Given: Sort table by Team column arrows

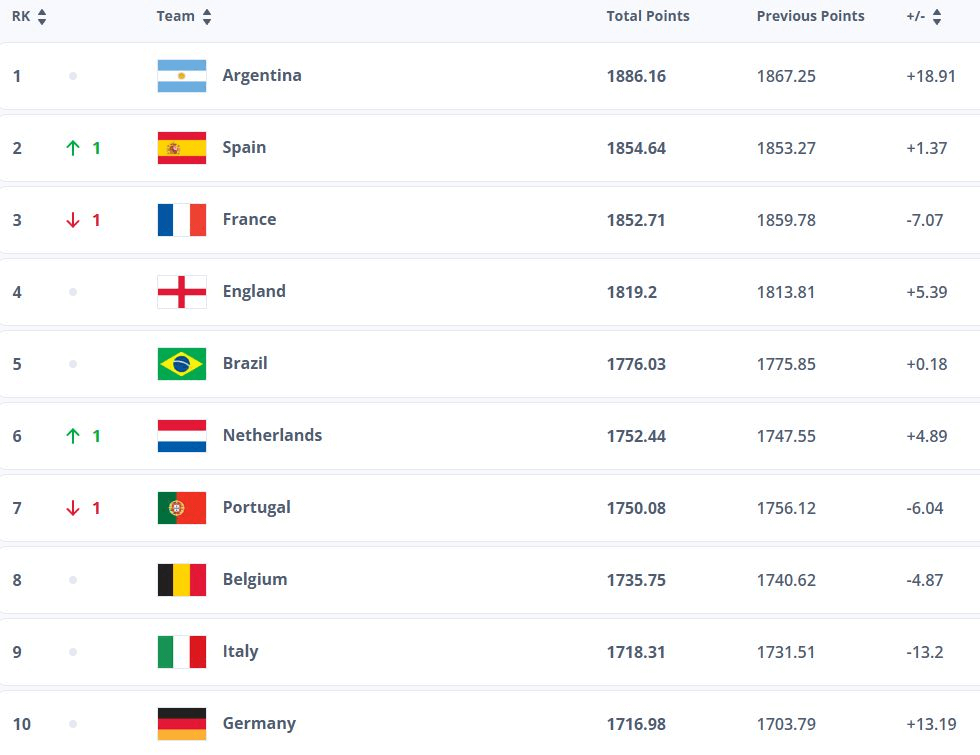Looking at the screenshot, I should click(x=207, y=17).
